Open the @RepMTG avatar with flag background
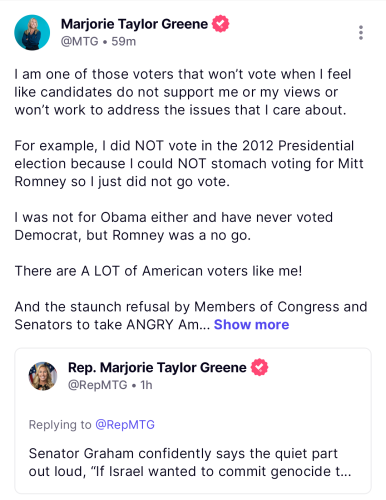Image resolution: width=386 pixels, height=500 pixels. click(x=43, y=376)
